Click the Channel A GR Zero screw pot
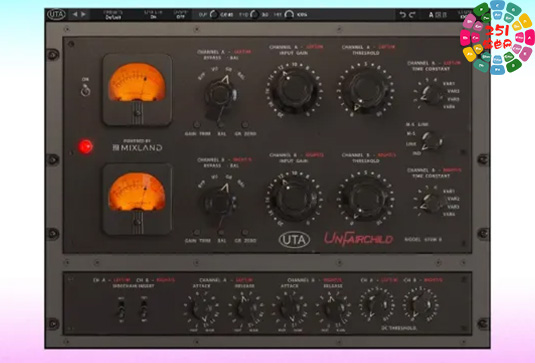The height and width of the screenshot is (363, 535). (x=245, y=124)
